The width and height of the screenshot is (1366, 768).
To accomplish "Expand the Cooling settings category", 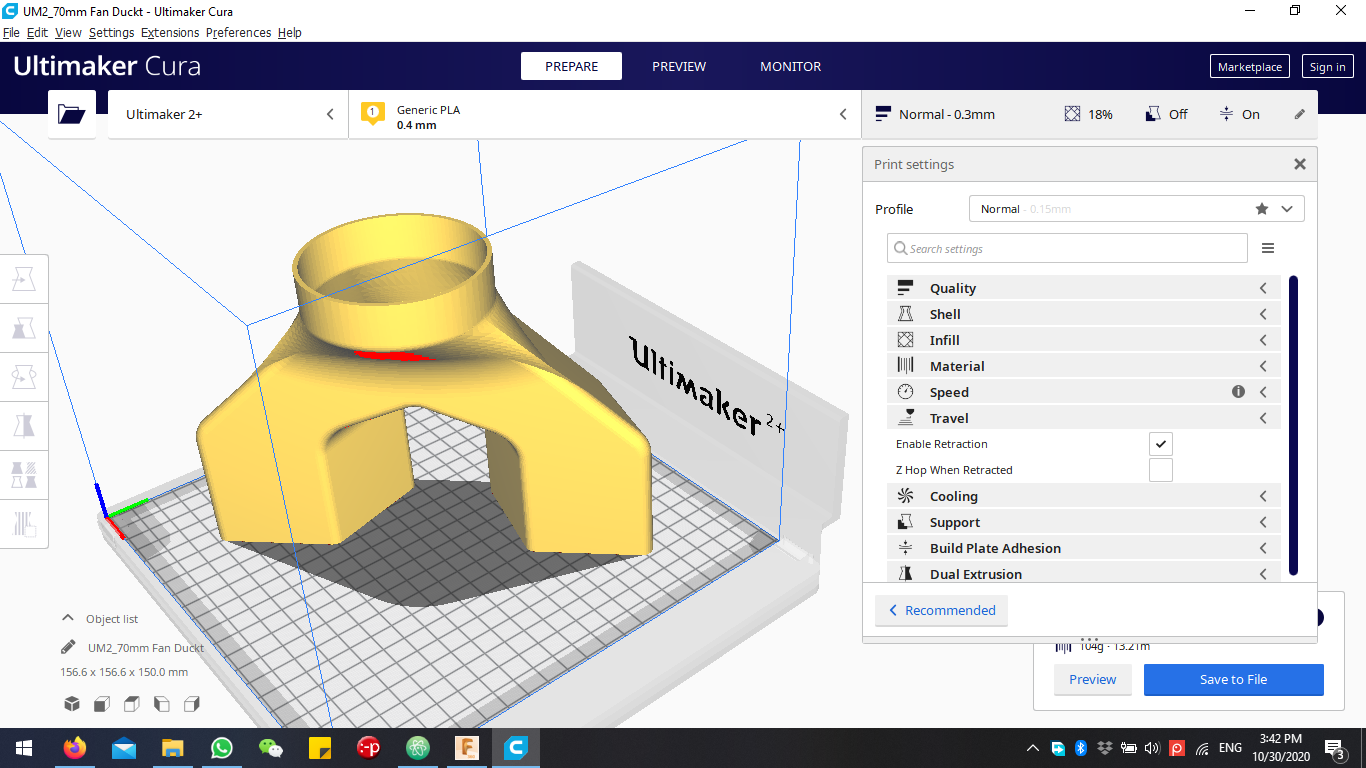I will click(x=1084, y=496).
